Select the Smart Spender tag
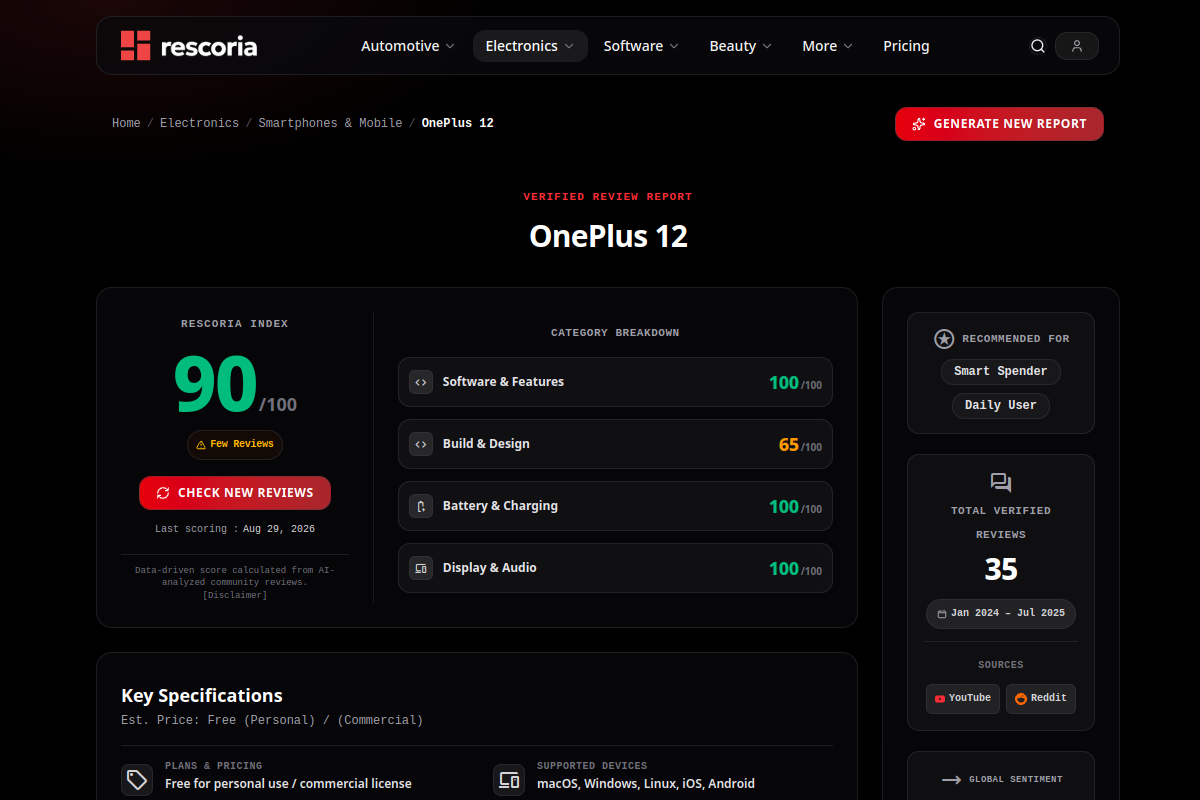1200x800 pixels. tap(1001, 371)
